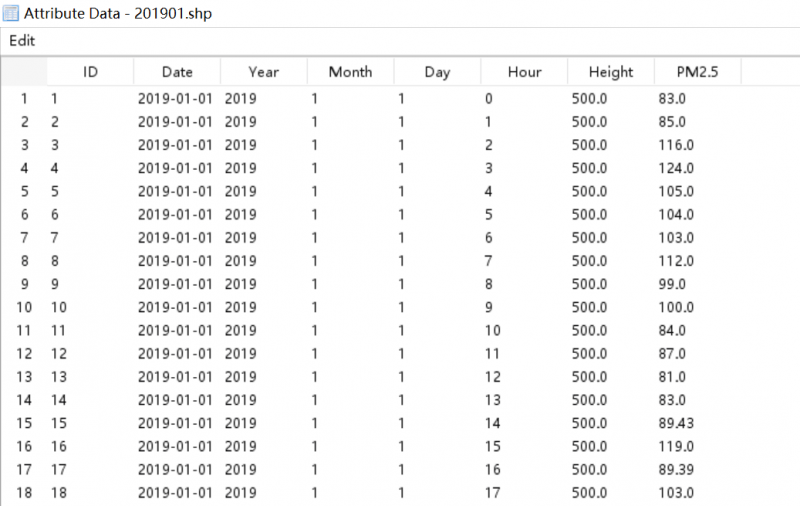Select the Date column header
800x506 pixels.
click(x=177, y=72)
